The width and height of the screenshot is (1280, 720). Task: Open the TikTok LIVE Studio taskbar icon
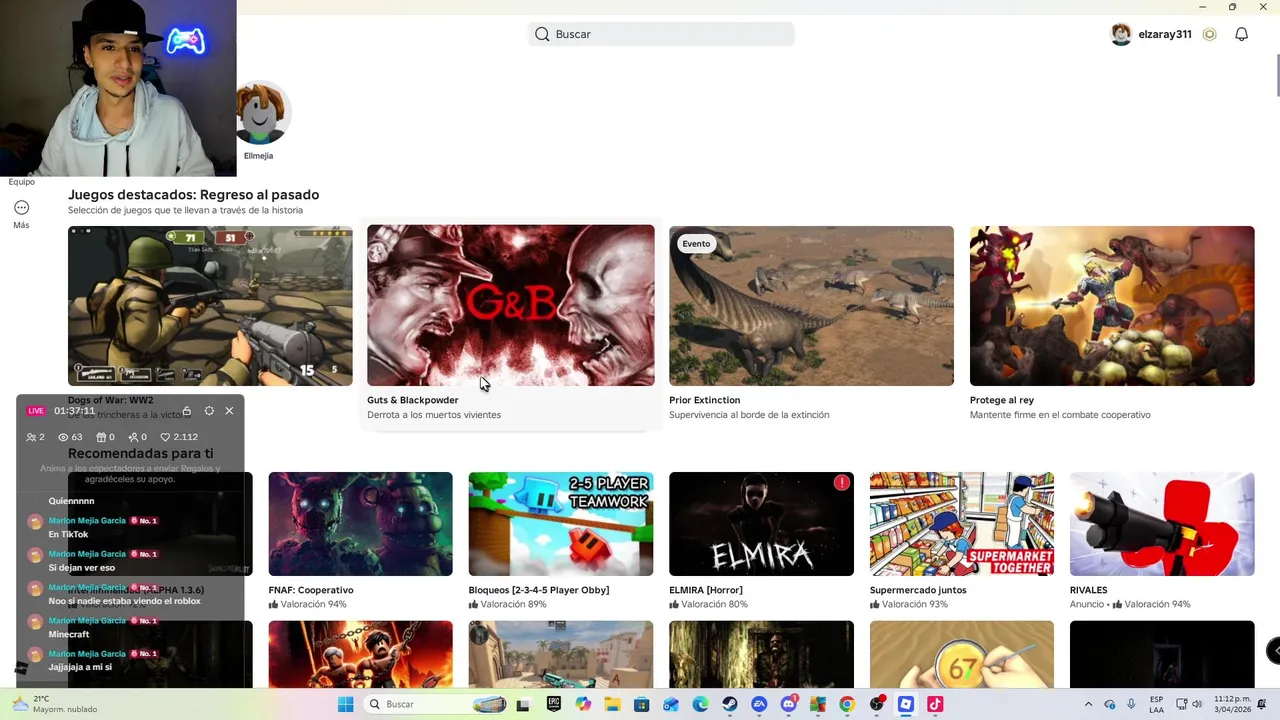click(x=935, y=704)
